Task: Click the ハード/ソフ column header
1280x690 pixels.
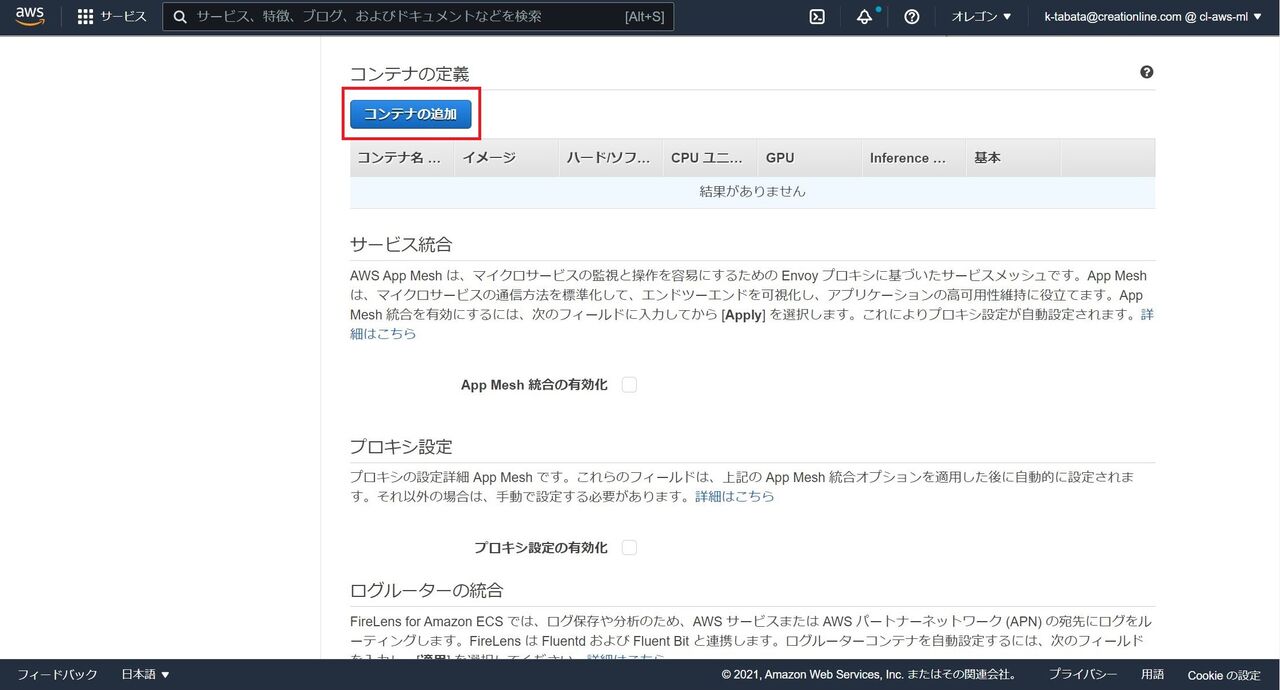Action: (610, 158)
